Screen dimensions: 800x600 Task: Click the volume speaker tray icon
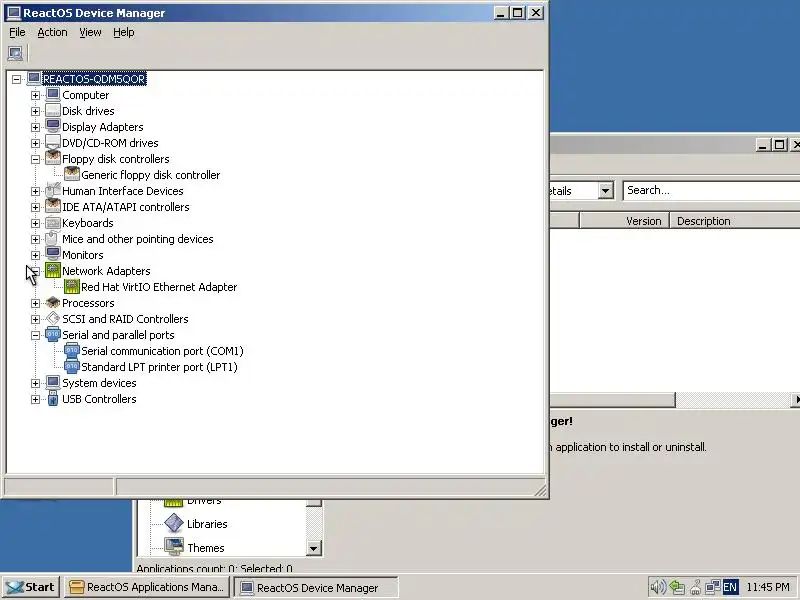658,587
